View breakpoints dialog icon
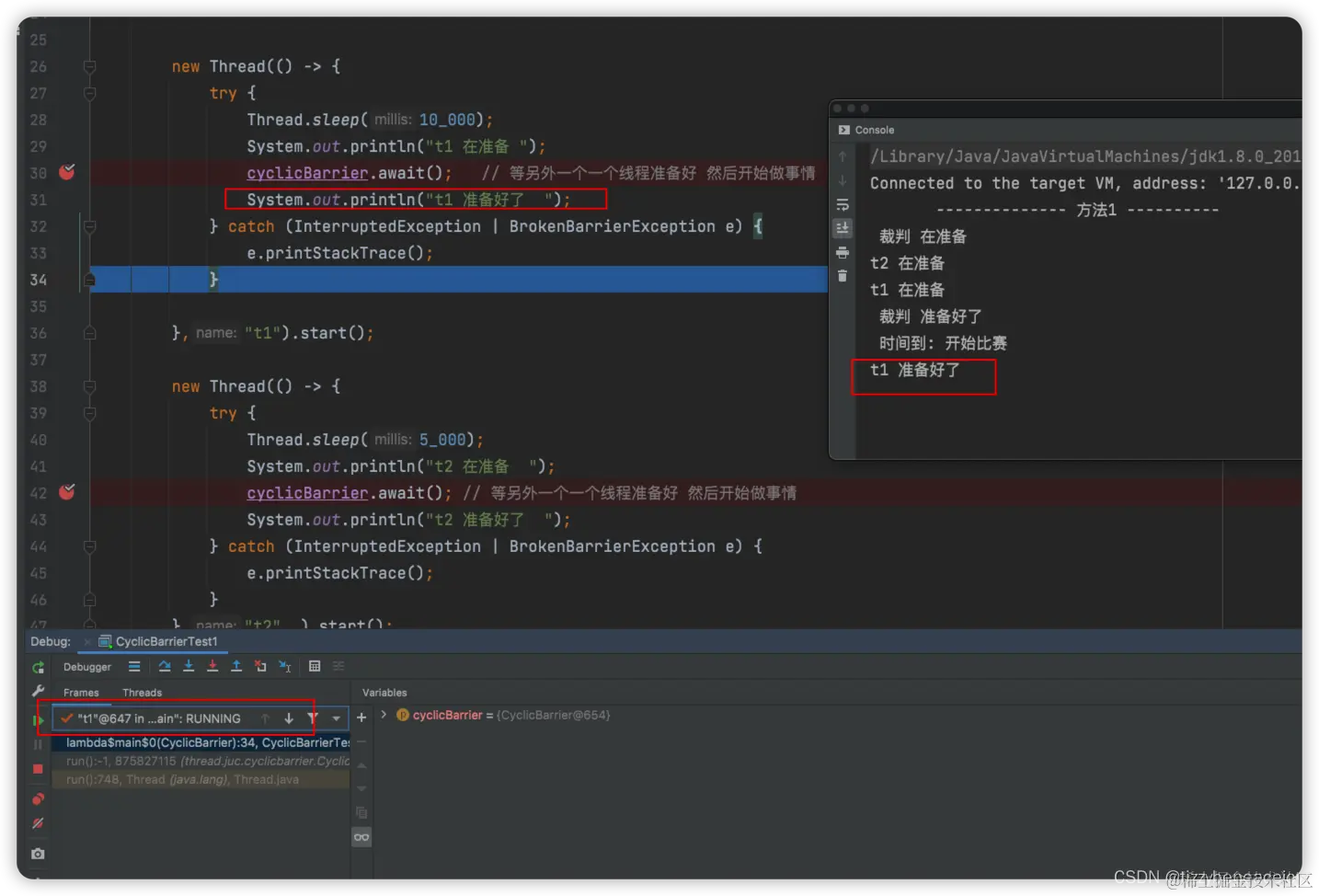1319x896 pixels. tap(38, 798)
